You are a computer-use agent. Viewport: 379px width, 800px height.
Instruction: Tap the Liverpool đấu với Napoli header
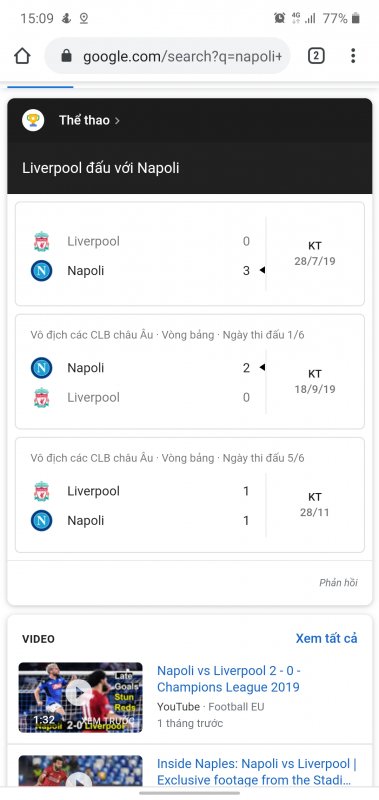click(x=100, y=168)
